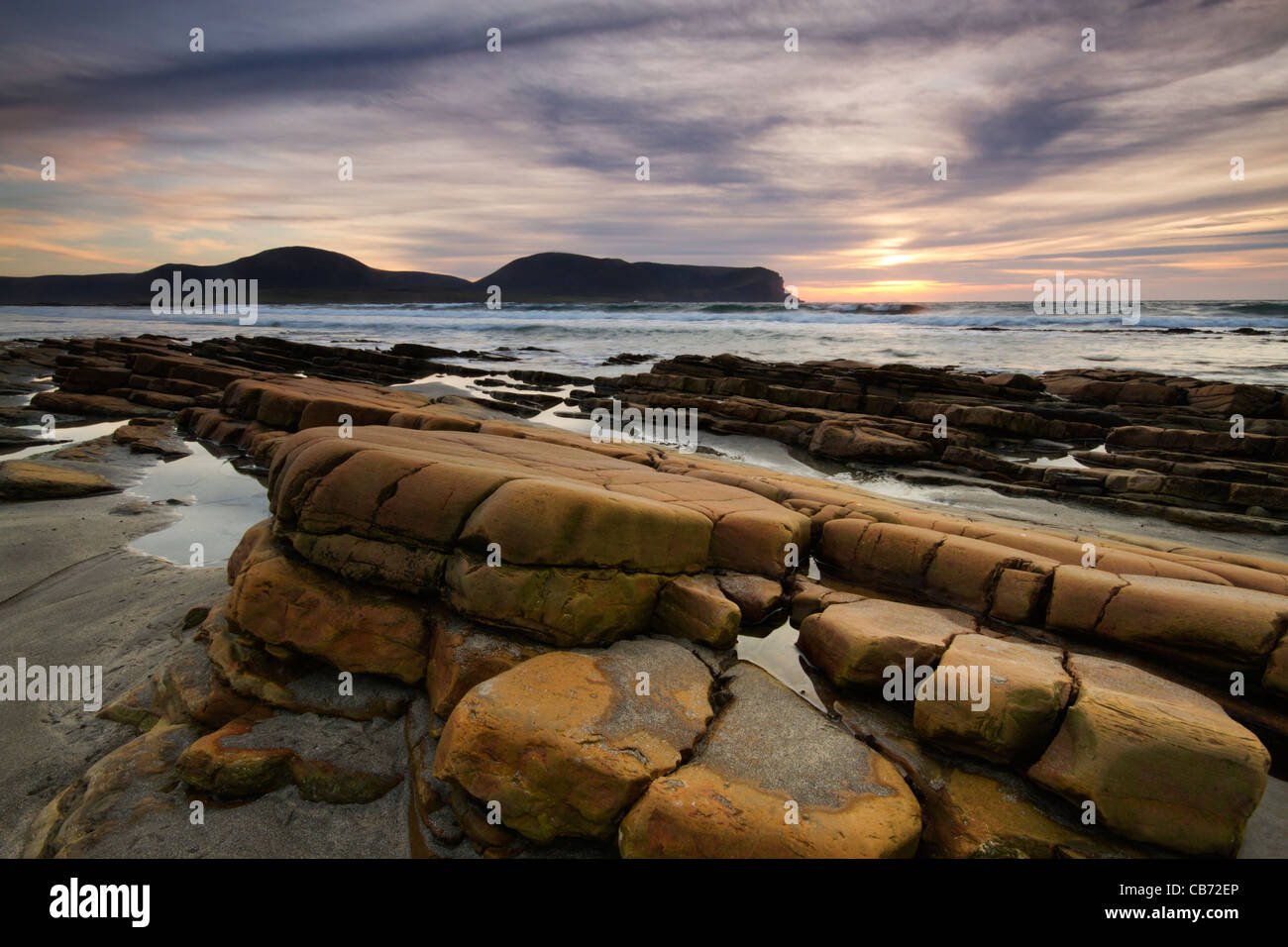Image resolution: width=1288 pixels, height=947 pixels.
Task: Click the alamy logo in the bottom bar
Action: [100, 902]
